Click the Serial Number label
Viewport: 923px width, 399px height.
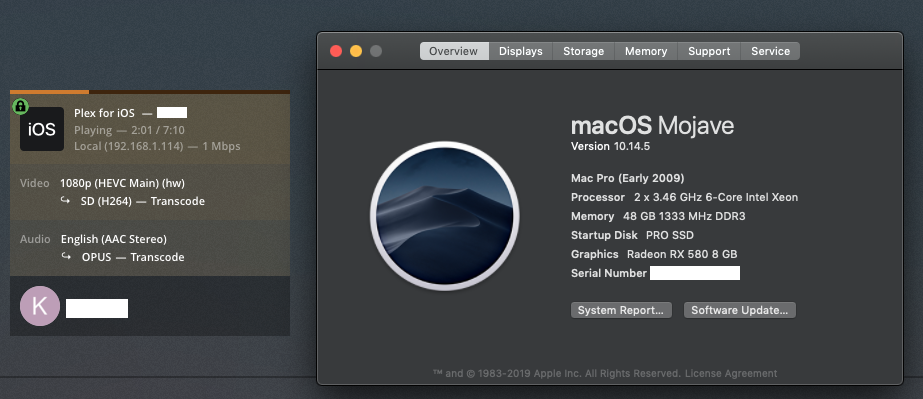coord(609,273)
